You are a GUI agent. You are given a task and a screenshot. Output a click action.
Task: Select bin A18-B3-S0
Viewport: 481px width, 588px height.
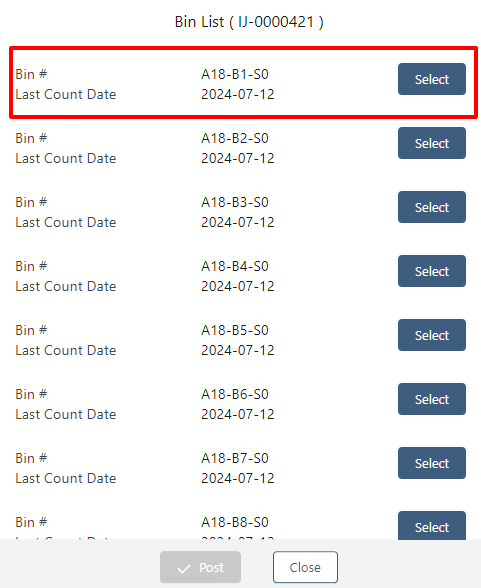click(x=432, y=207)
